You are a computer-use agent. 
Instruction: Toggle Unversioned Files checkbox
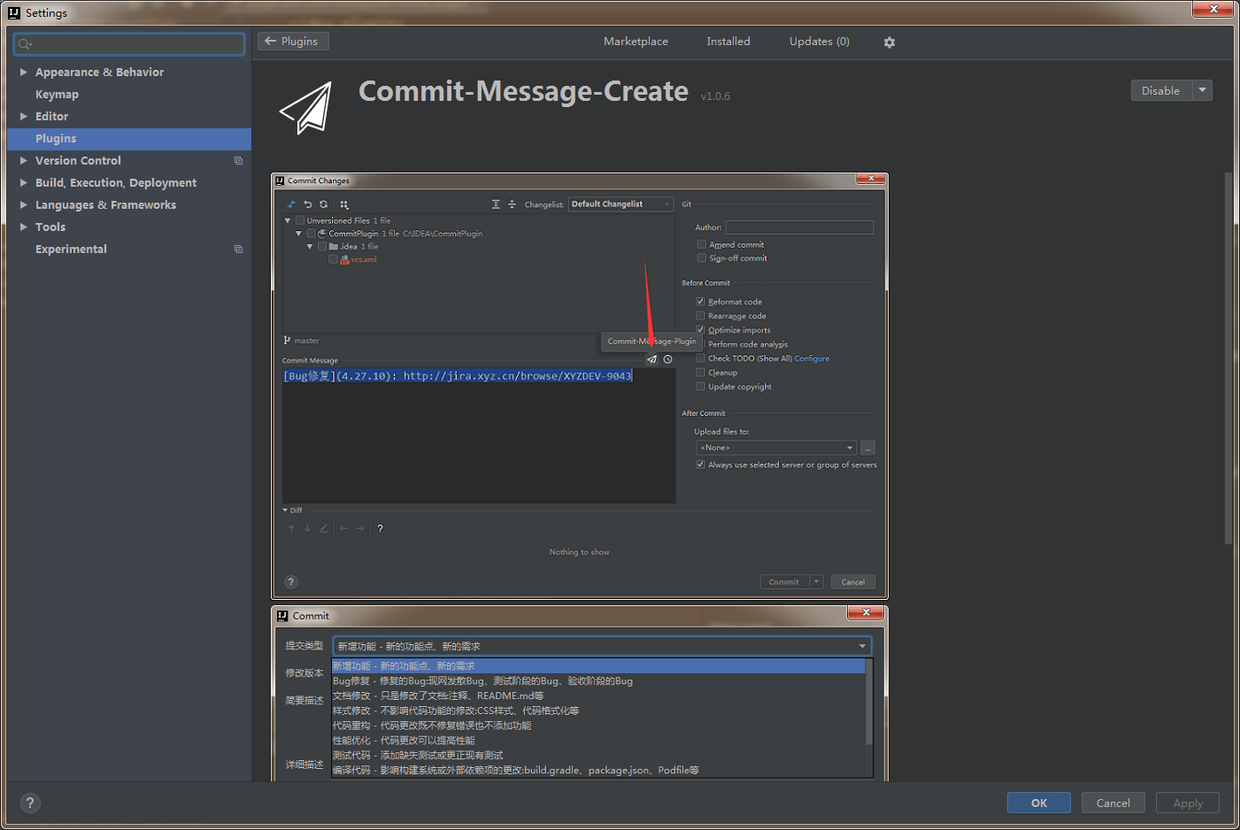(300, 220)
